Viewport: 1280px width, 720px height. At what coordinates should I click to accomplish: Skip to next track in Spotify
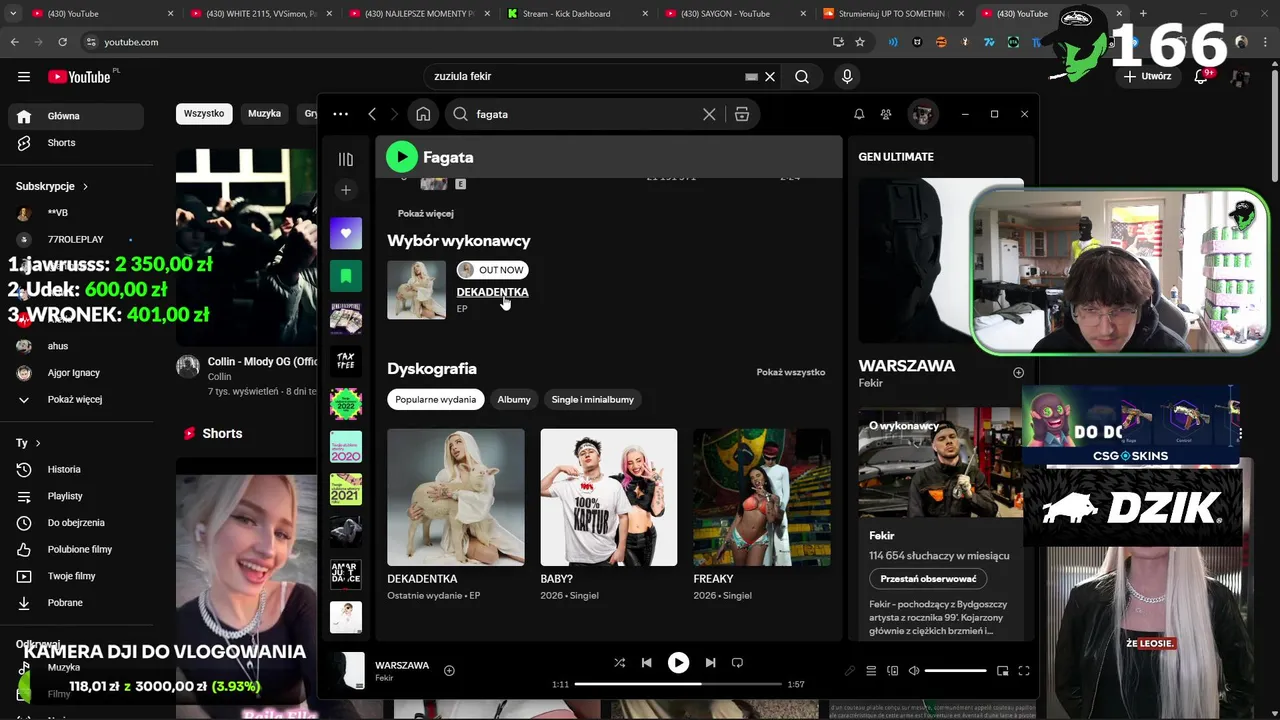coord(710,662)
